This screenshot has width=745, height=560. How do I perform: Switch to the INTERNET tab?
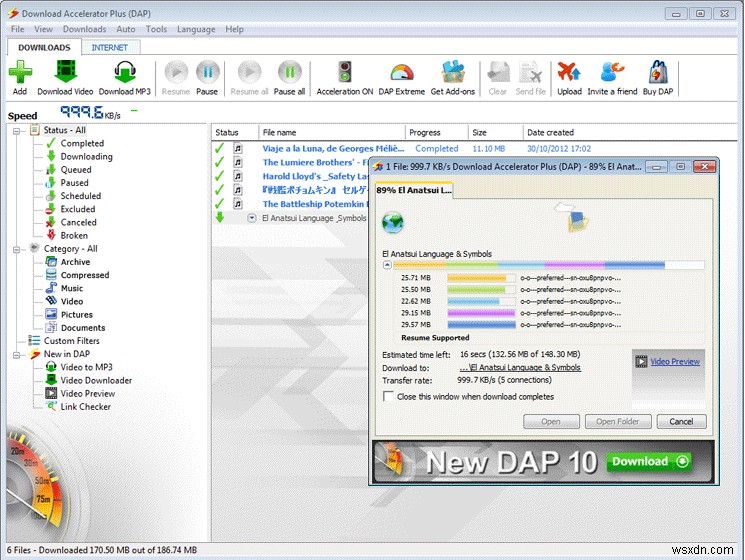click(x=110, y=47)
